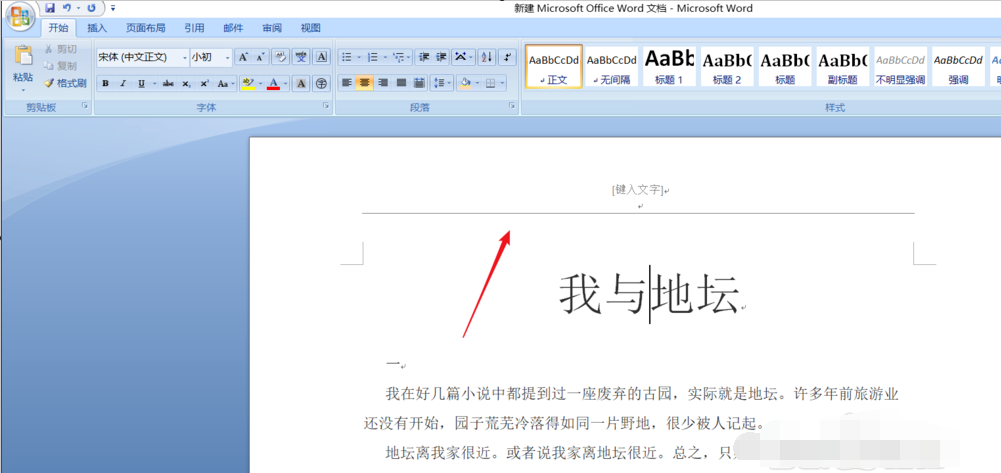This screenshot has height=473, width=1001.
Task: Customize the Quick Access Toolbar
Action: [113, 8]
